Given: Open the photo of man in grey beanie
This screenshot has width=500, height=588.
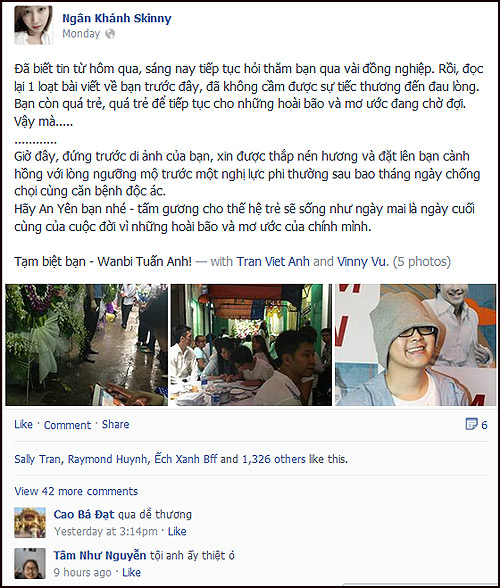Looking at the screenshot, I should point(416,345).
